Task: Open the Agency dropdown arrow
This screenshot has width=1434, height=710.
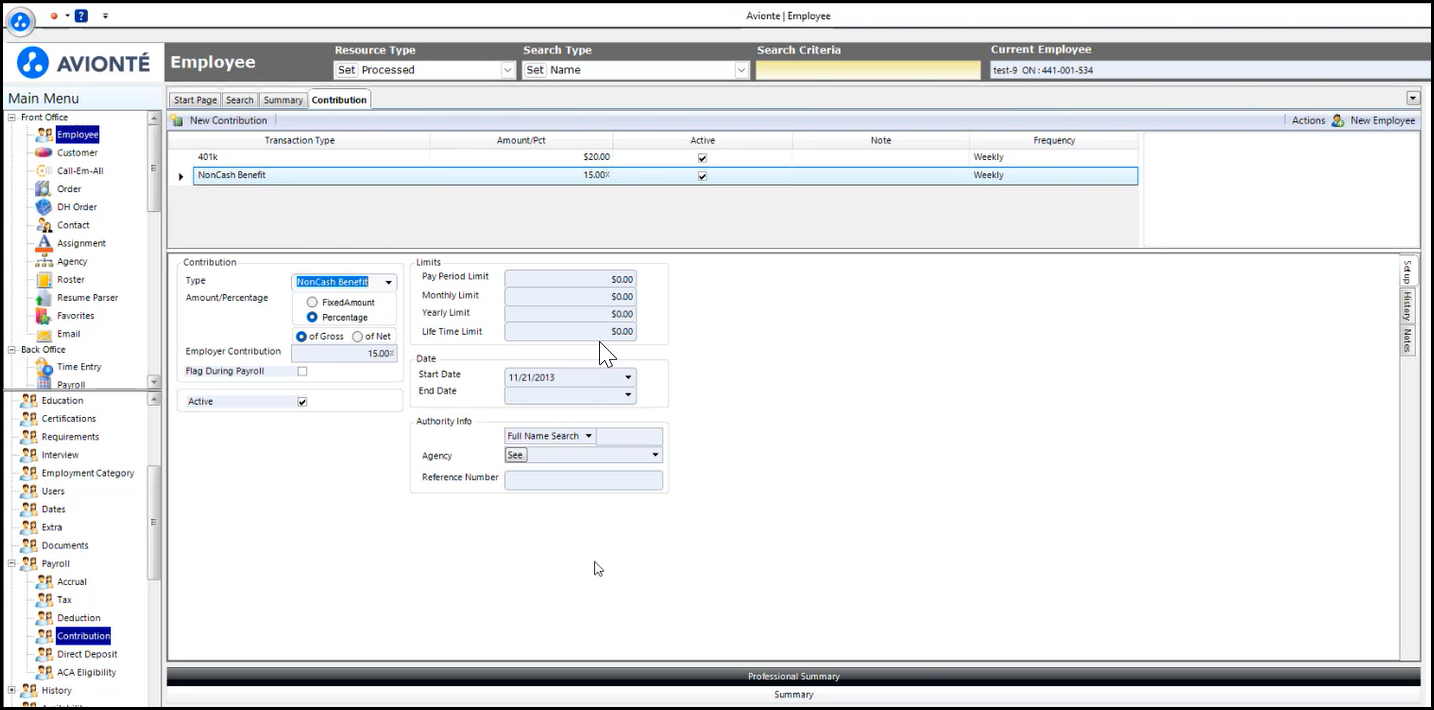Action: click(655, 455)
